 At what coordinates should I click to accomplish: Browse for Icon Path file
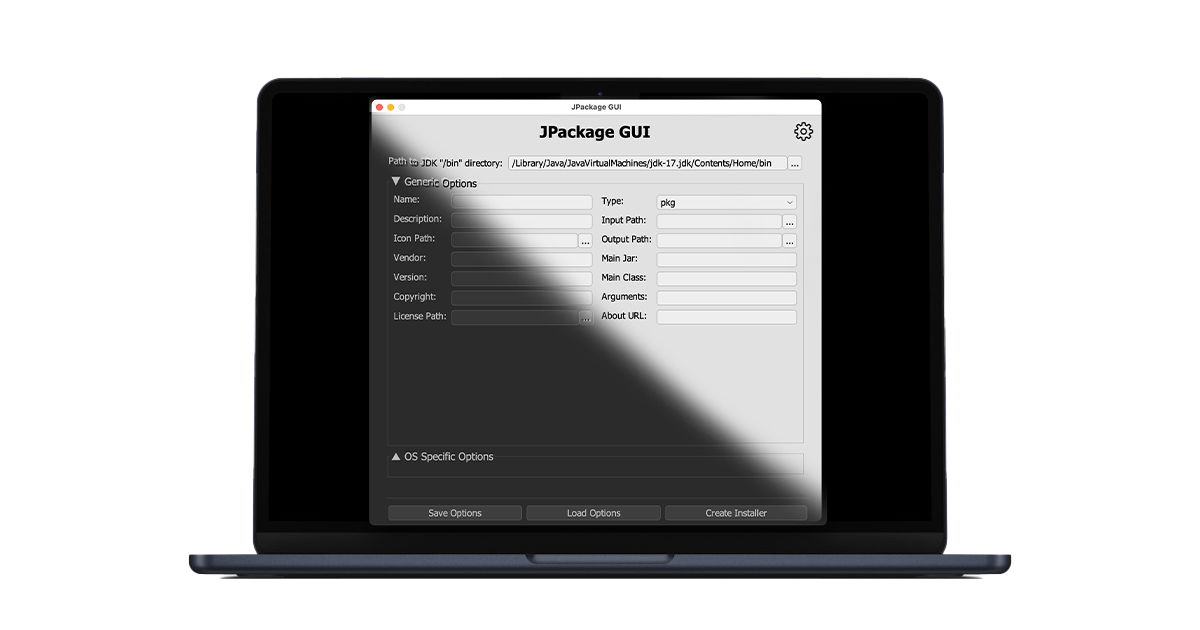(x=586, y=241)
